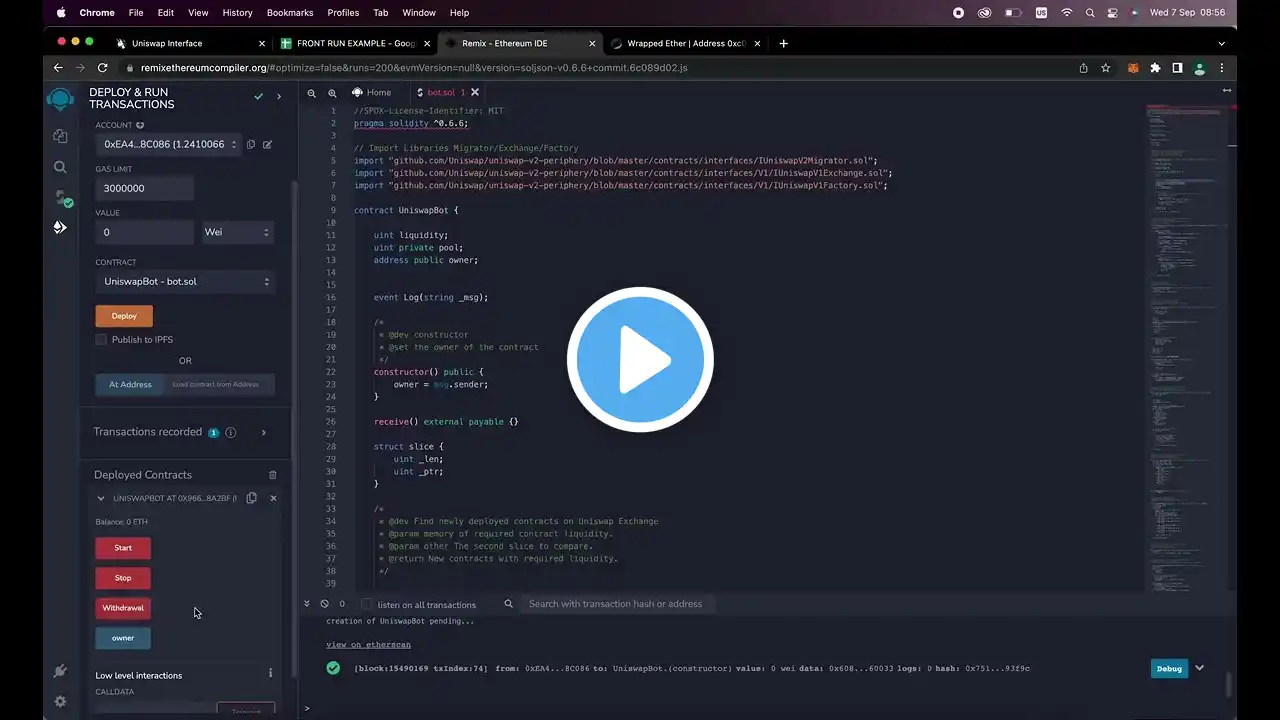Click the trash icon beside Deployed Contracts

coord(273,475)
